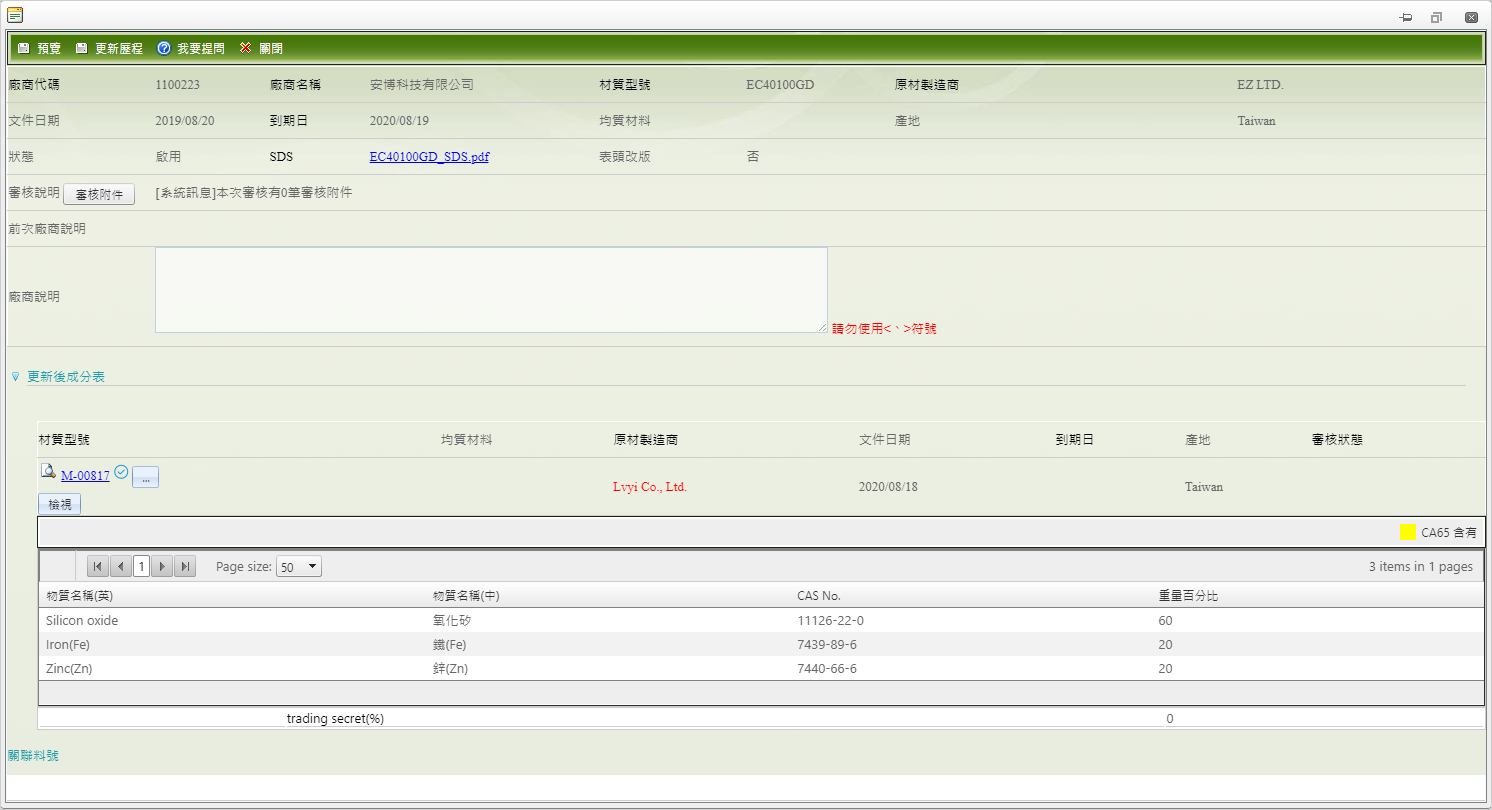This screenshot has height=810, width=1492.
Task: Click the restore window icon in title bar
Action: click(x=1436, y=17)
